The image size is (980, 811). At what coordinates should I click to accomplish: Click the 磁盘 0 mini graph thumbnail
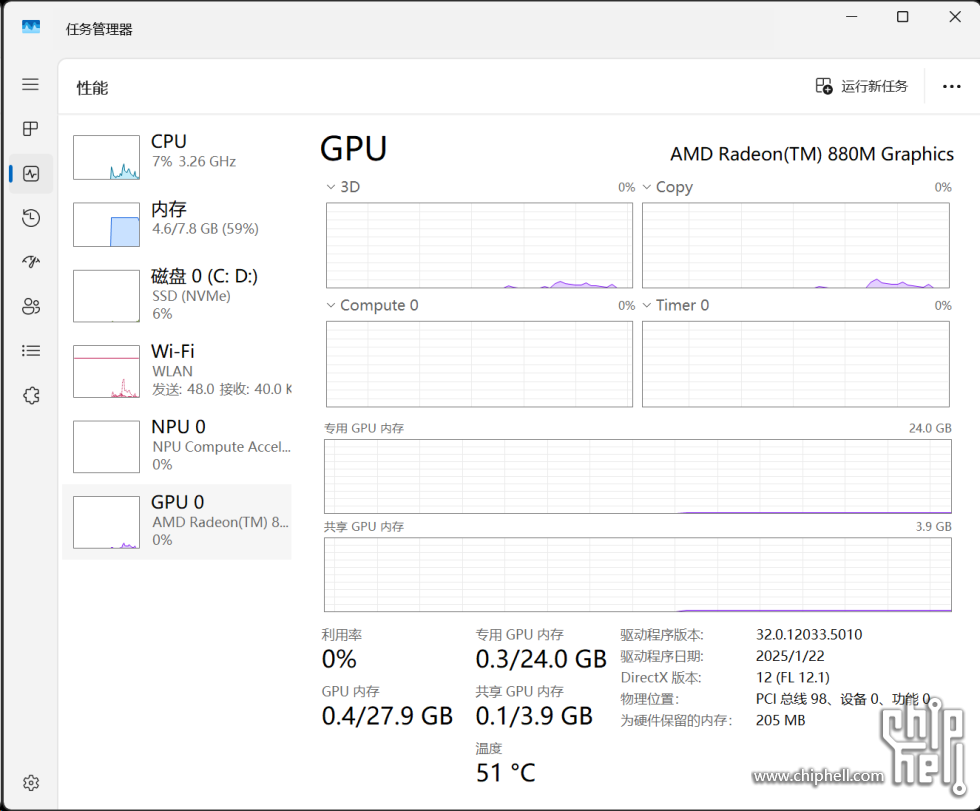(106, 296)
